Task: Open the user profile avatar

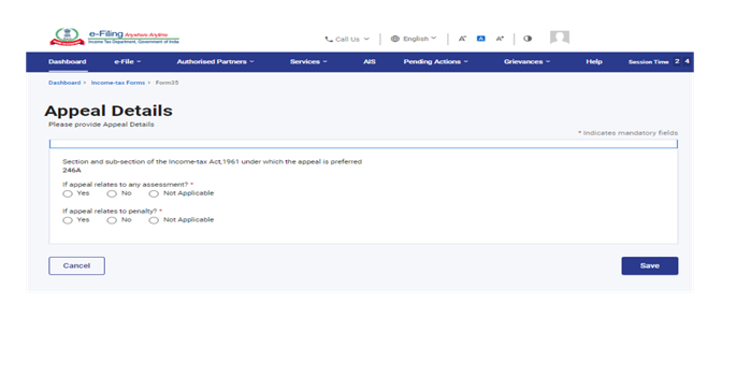Action: (560, 38)
